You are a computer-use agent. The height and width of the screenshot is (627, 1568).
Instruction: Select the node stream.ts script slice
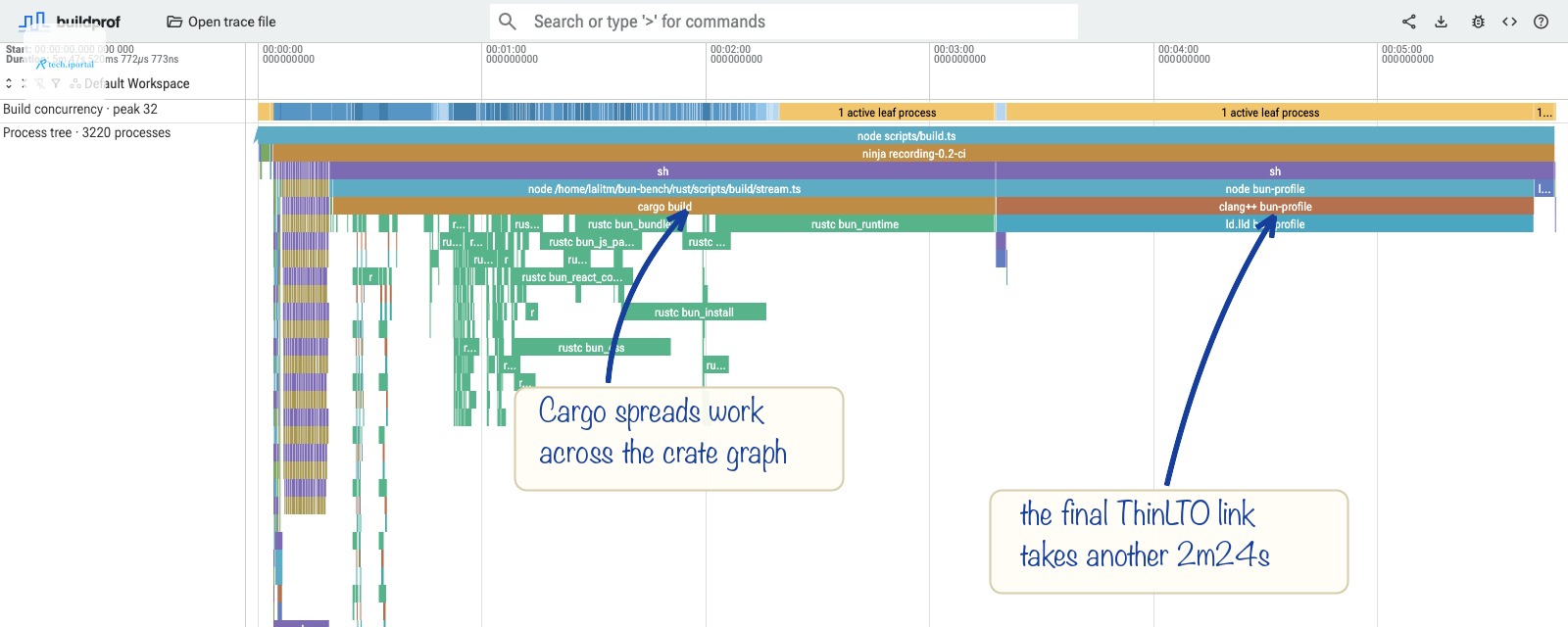663,188
